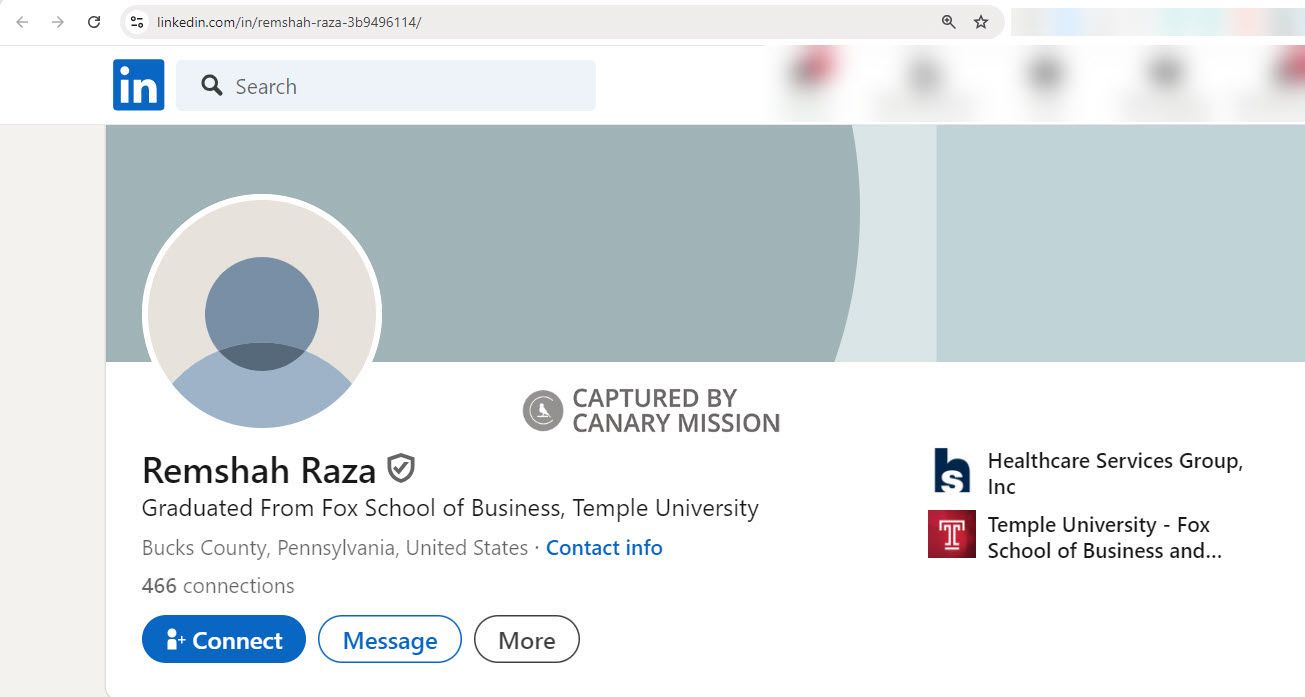Click the back navigation arrow
The height and width of the screenshot is (697, 1305).
pos(21,21)
